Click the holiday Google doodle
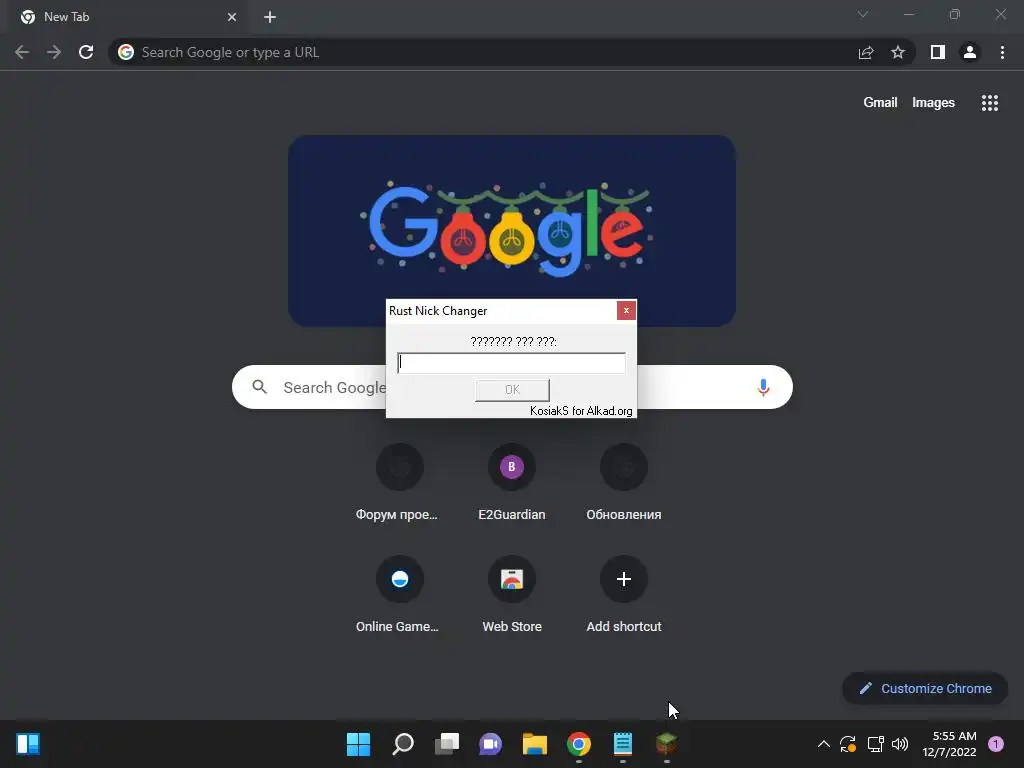This screenshot has width=1024, height=768. coord(512,231)
